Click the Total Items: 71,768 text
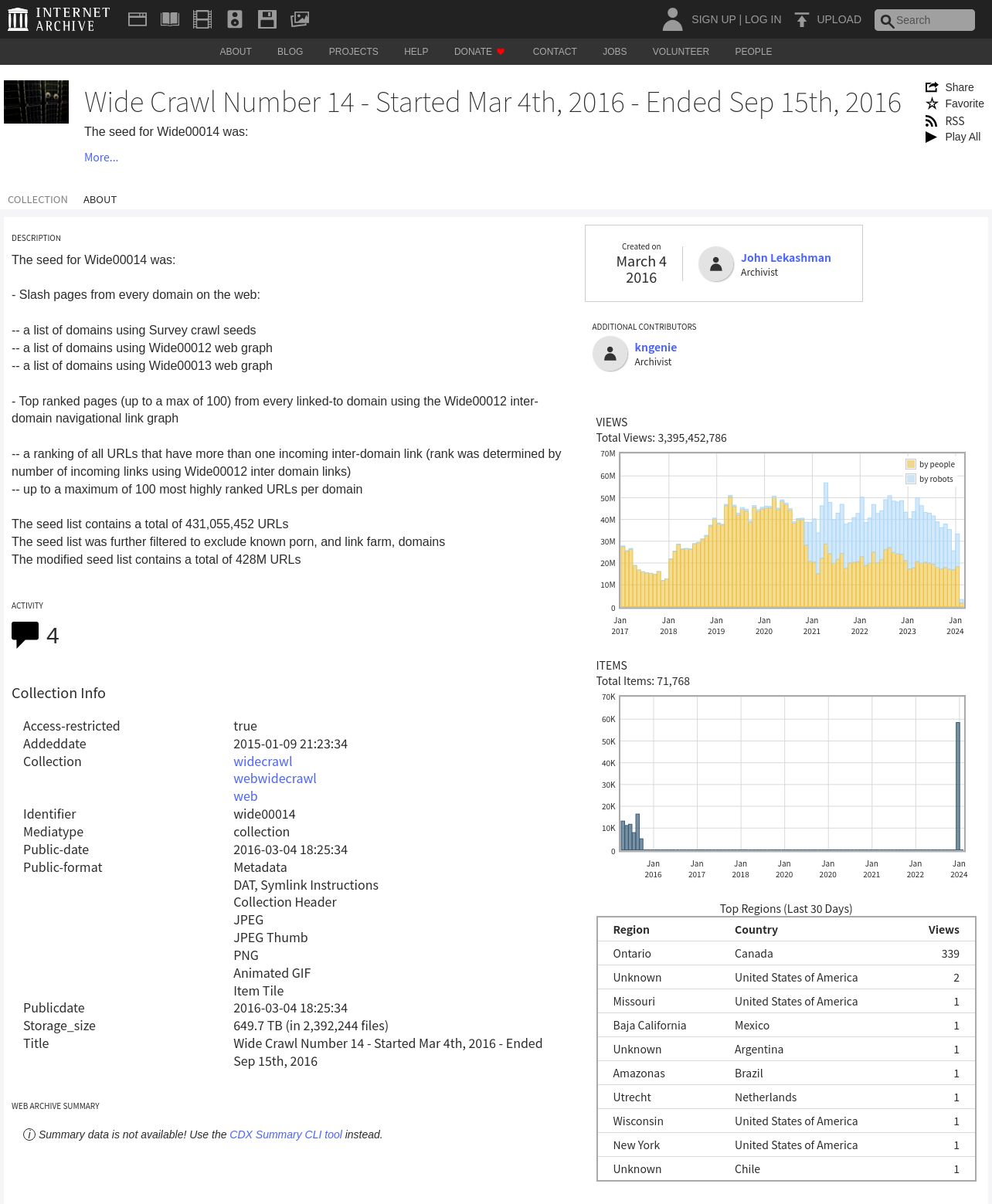This screenshot has height=1204, width=992. pyautogui.click(x=643, y=681)
